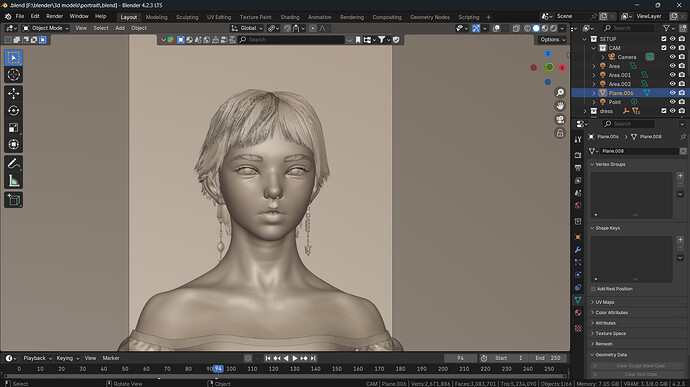Open the Physics properties tab
The height and width of the screenshot is (387, 690).
[578, 275]
